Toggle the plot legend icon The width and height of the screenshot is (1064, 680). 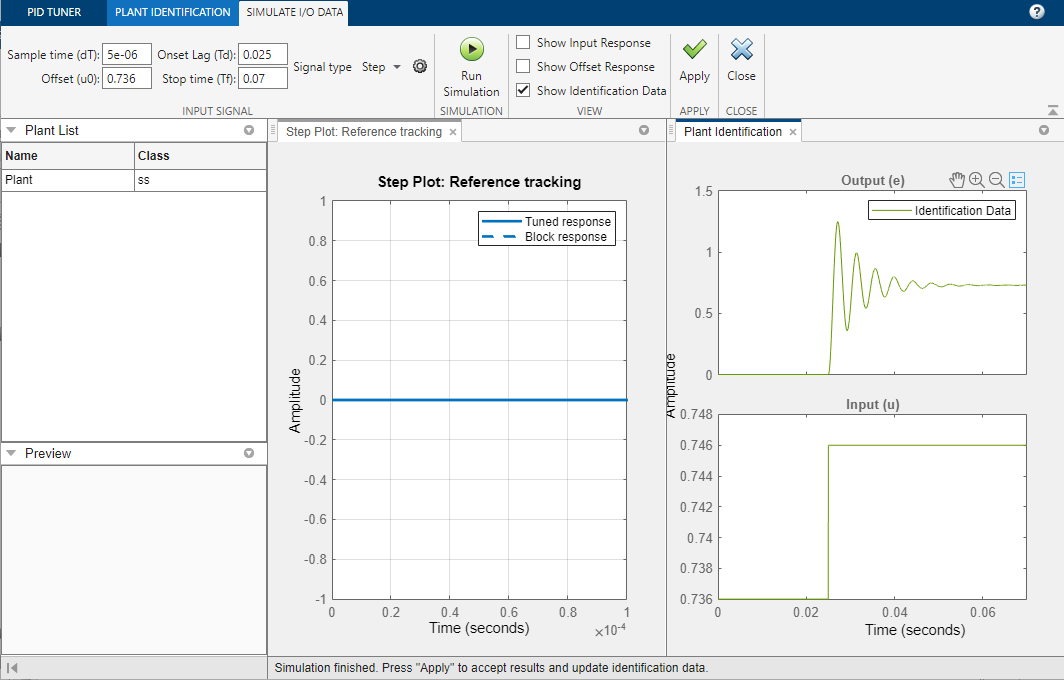coord(1016,180)
